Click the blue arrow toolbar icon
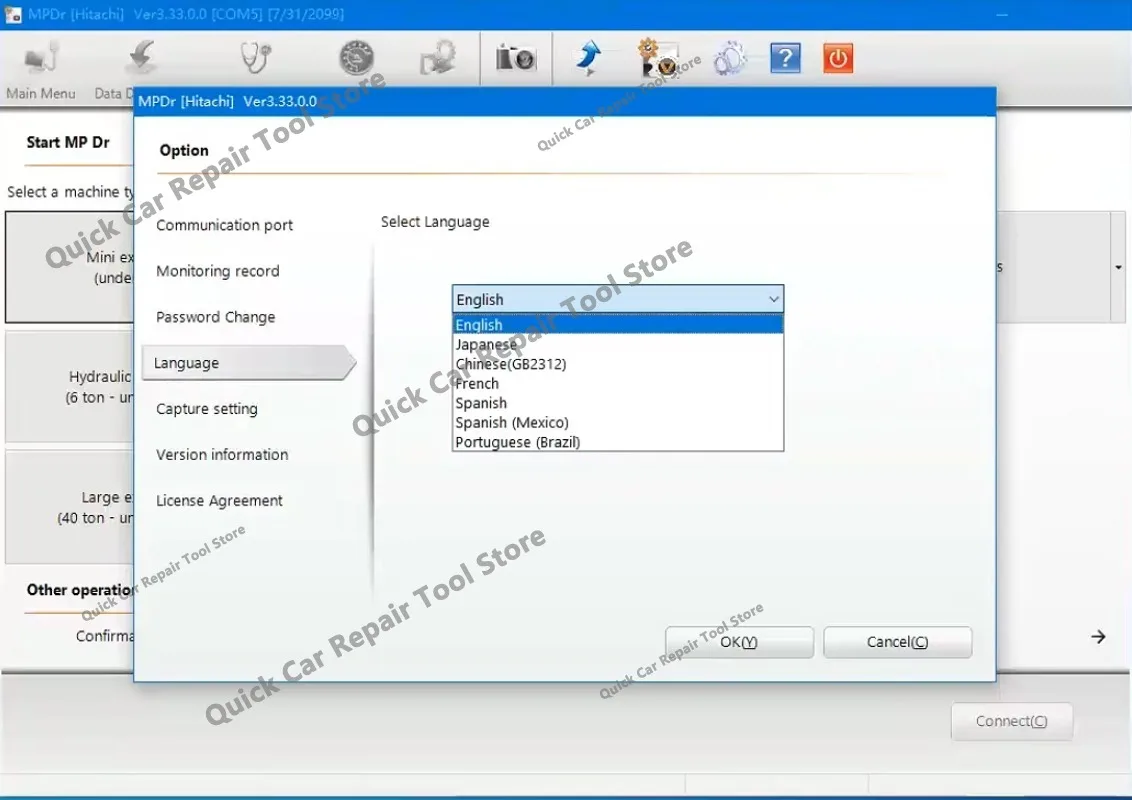Viewport: 1132px width, 800px height. click(x=588, y=58)
